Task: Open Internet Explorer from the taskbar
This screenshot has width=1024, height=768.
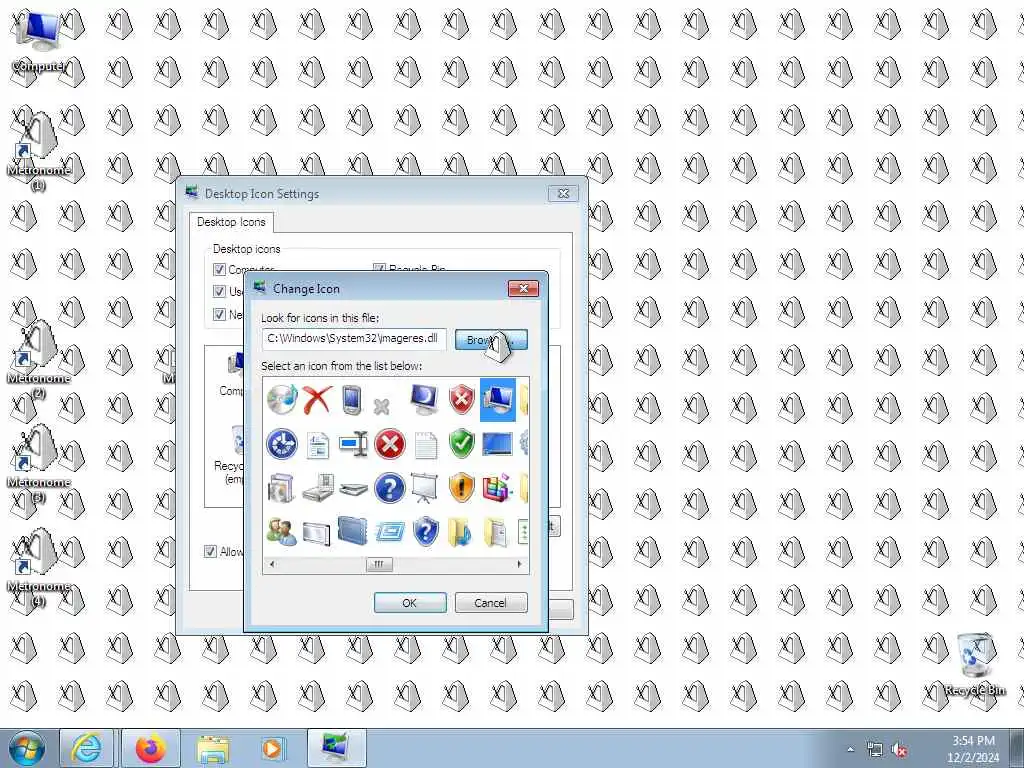Action: pos(87,748)
